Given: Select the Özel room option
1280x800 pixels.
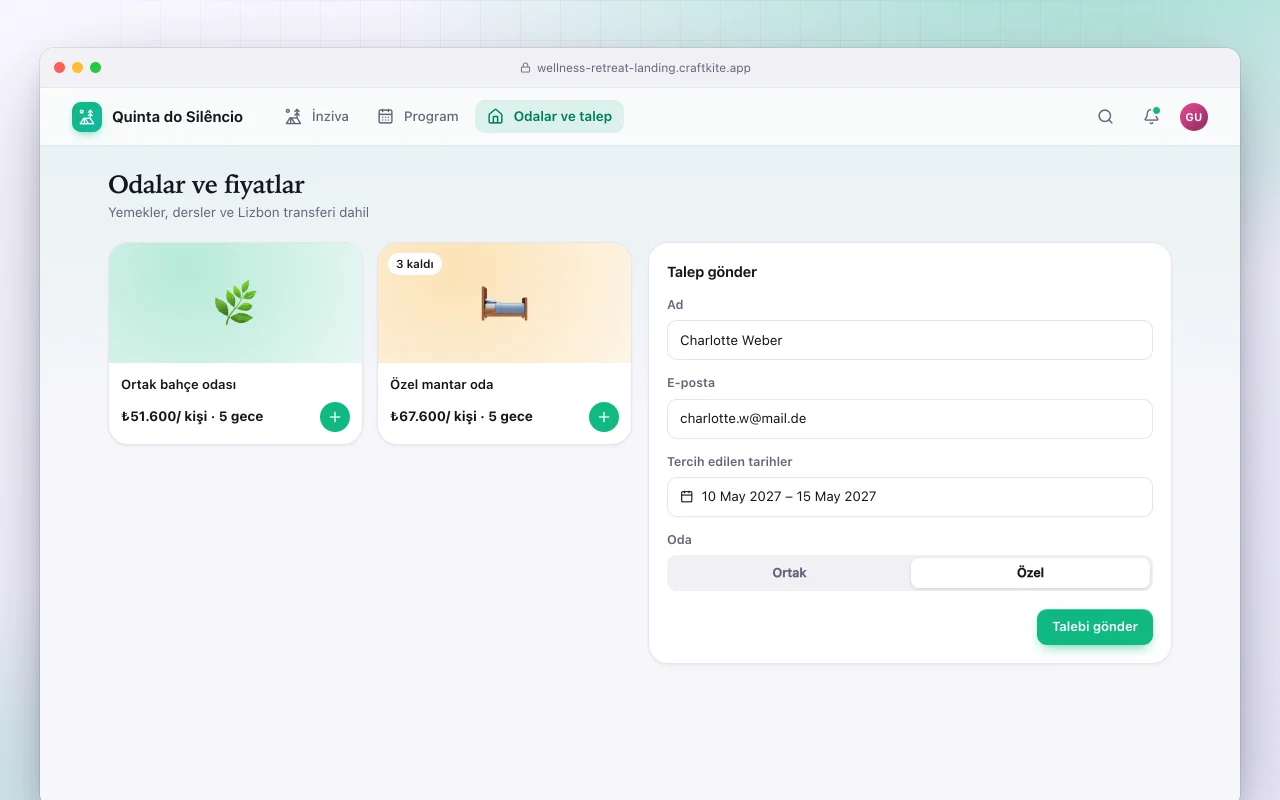Looking at the screenshot, I should [1030, 573].
